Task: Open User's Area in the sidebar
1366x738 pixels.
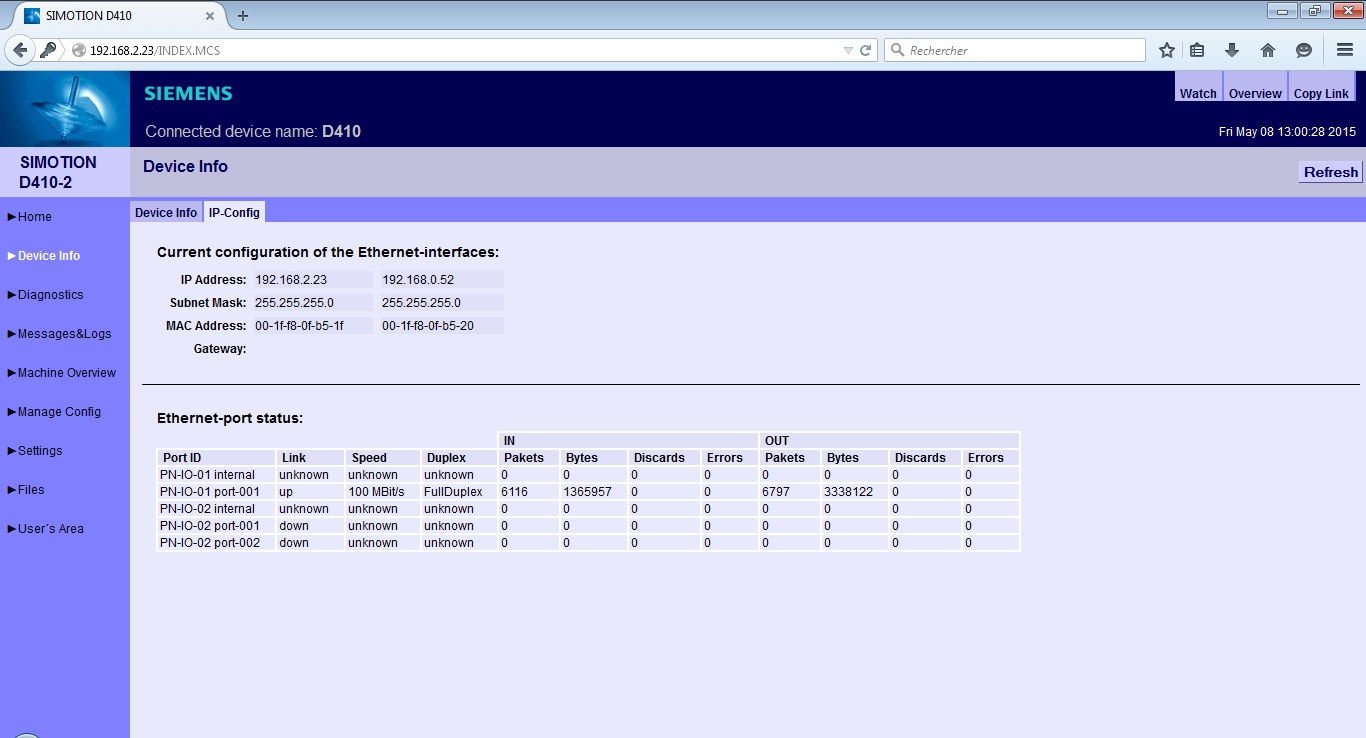Action: [51, 529]
